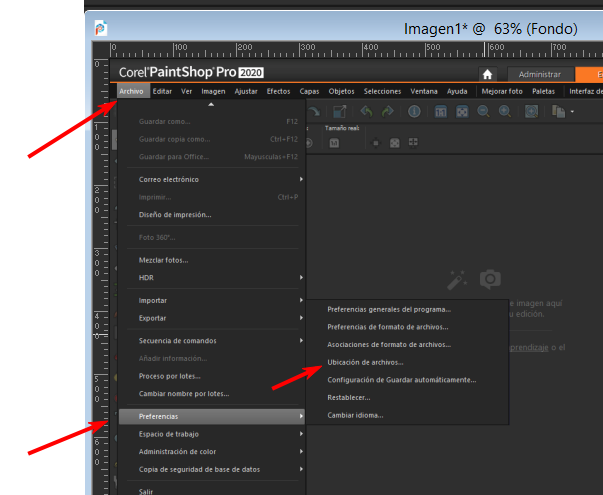This screenshot has height=495, width=603.
Task: Click Salir at menu bottom
Action: pos(212,490)
